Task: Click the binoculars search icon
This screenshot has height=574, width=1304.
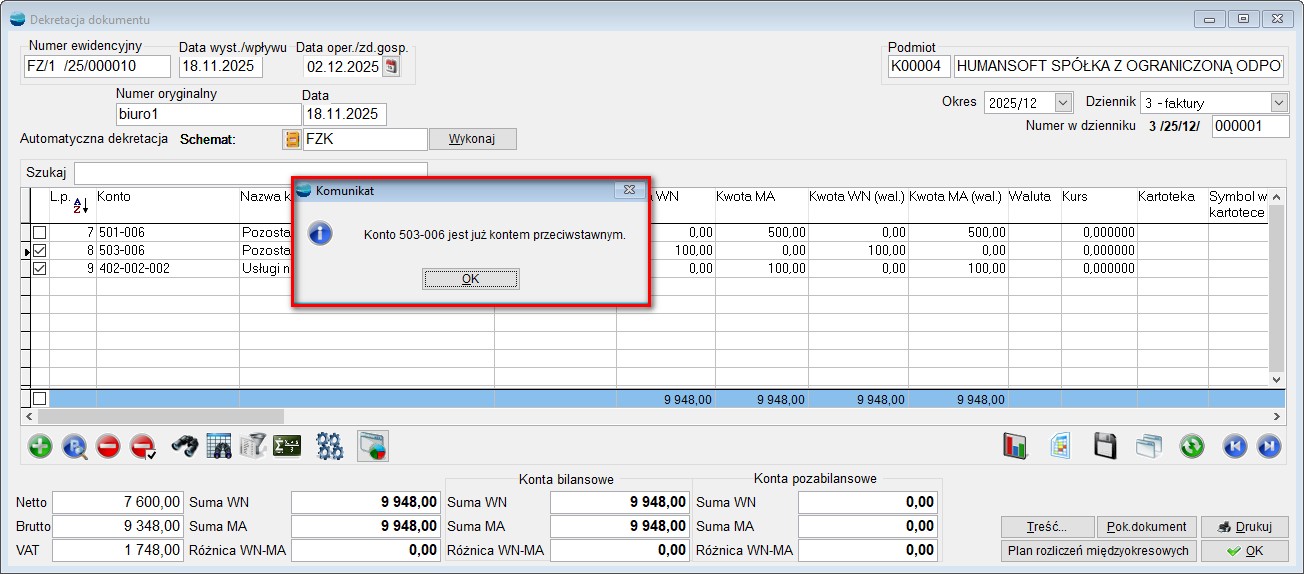Action: [x=185, y=446]
